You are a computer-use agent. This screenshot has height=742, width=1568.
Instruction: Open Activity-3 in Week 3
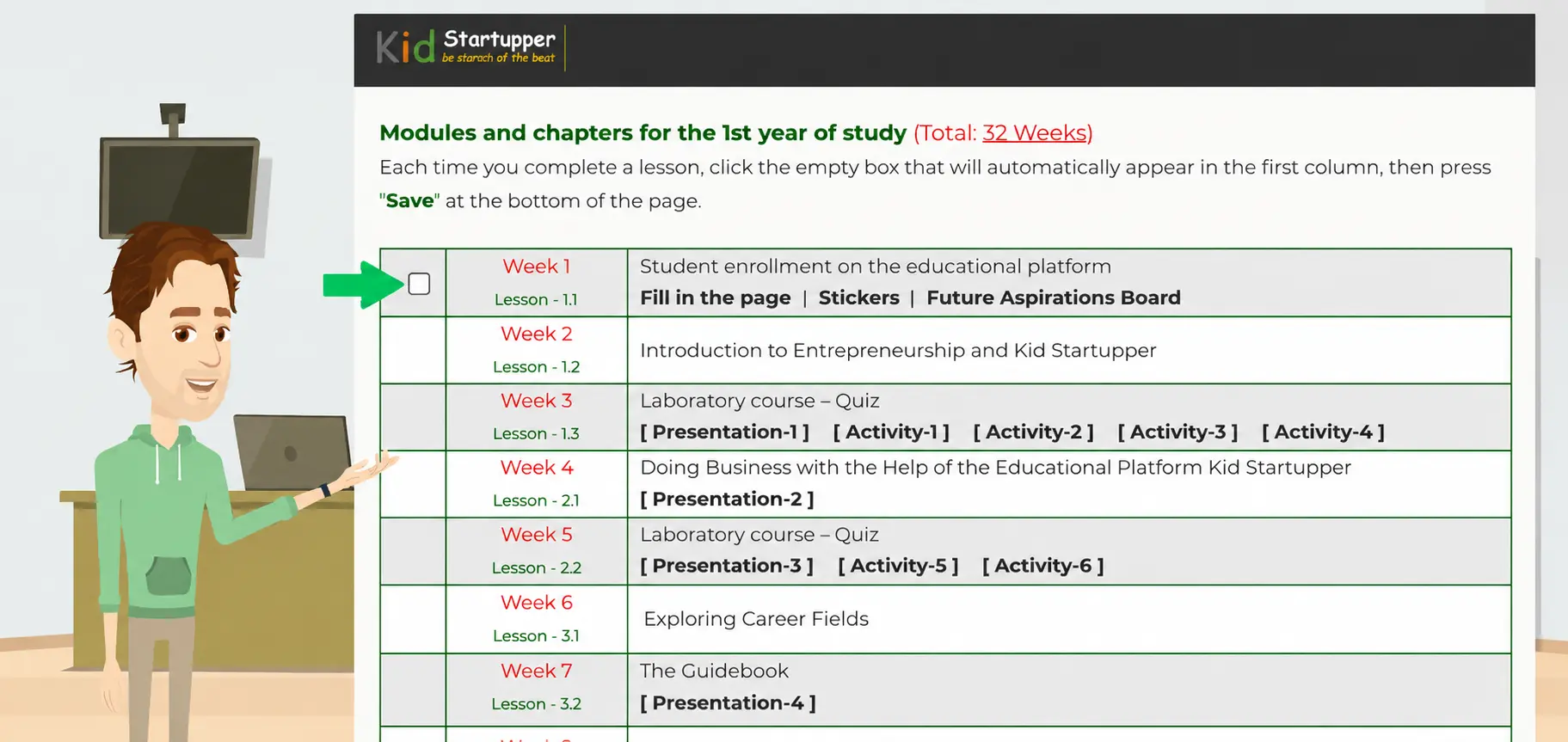coord(1178,432)
